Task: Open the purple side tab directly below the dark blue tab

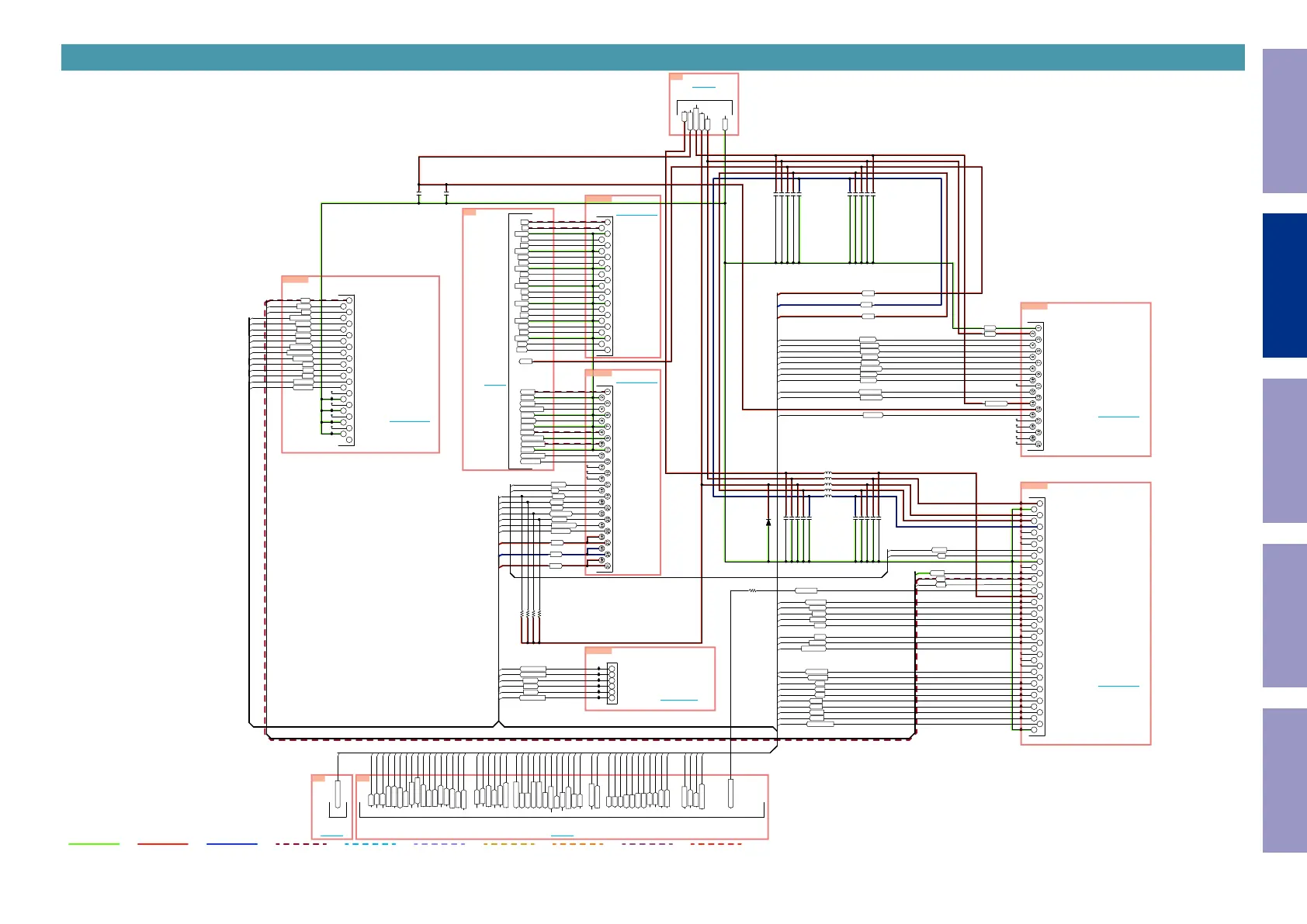Action: coord(1284,451)
